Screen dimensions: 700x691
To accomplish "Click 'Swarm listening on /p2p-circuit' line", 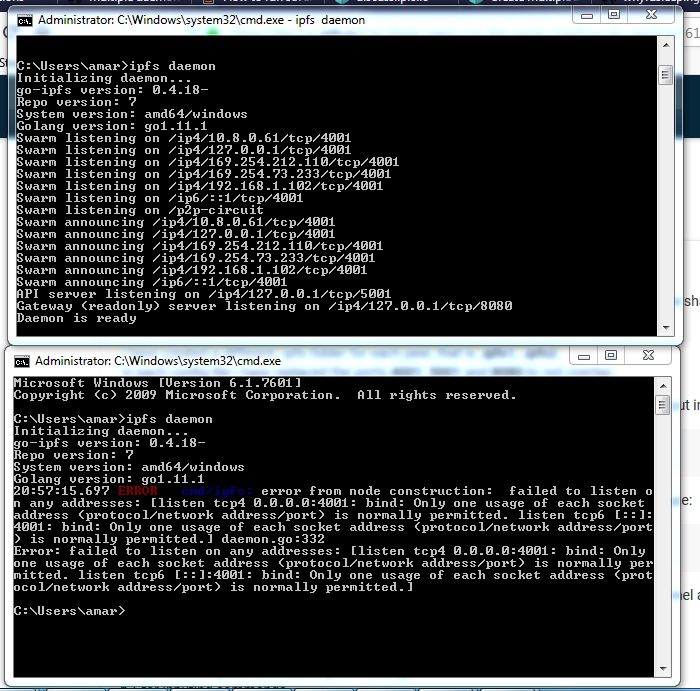I will click(140, 210).
